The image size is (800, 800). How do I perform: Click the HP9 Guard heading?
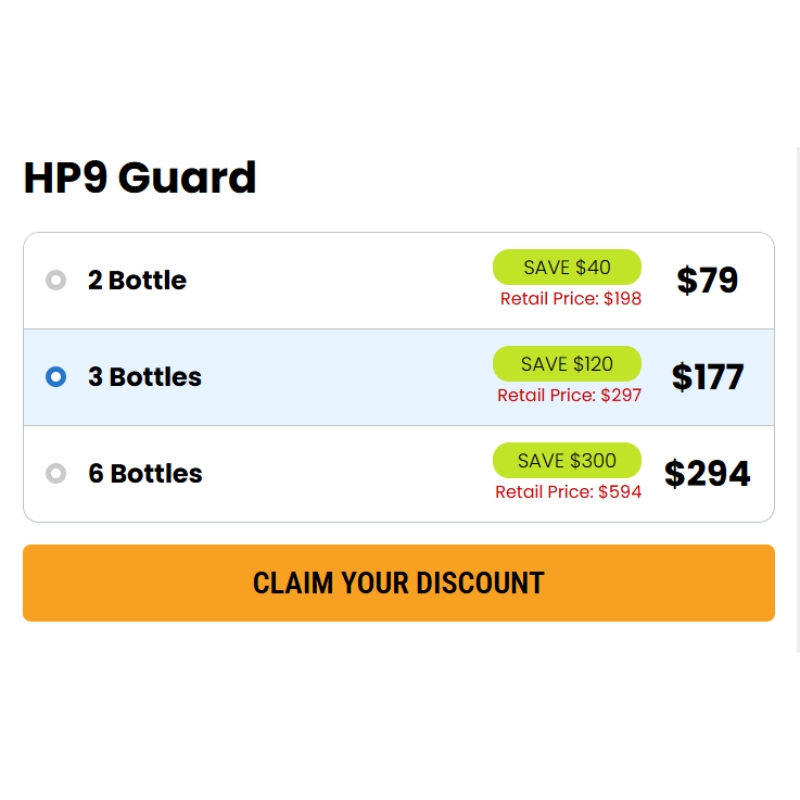(x=140, y=178)
